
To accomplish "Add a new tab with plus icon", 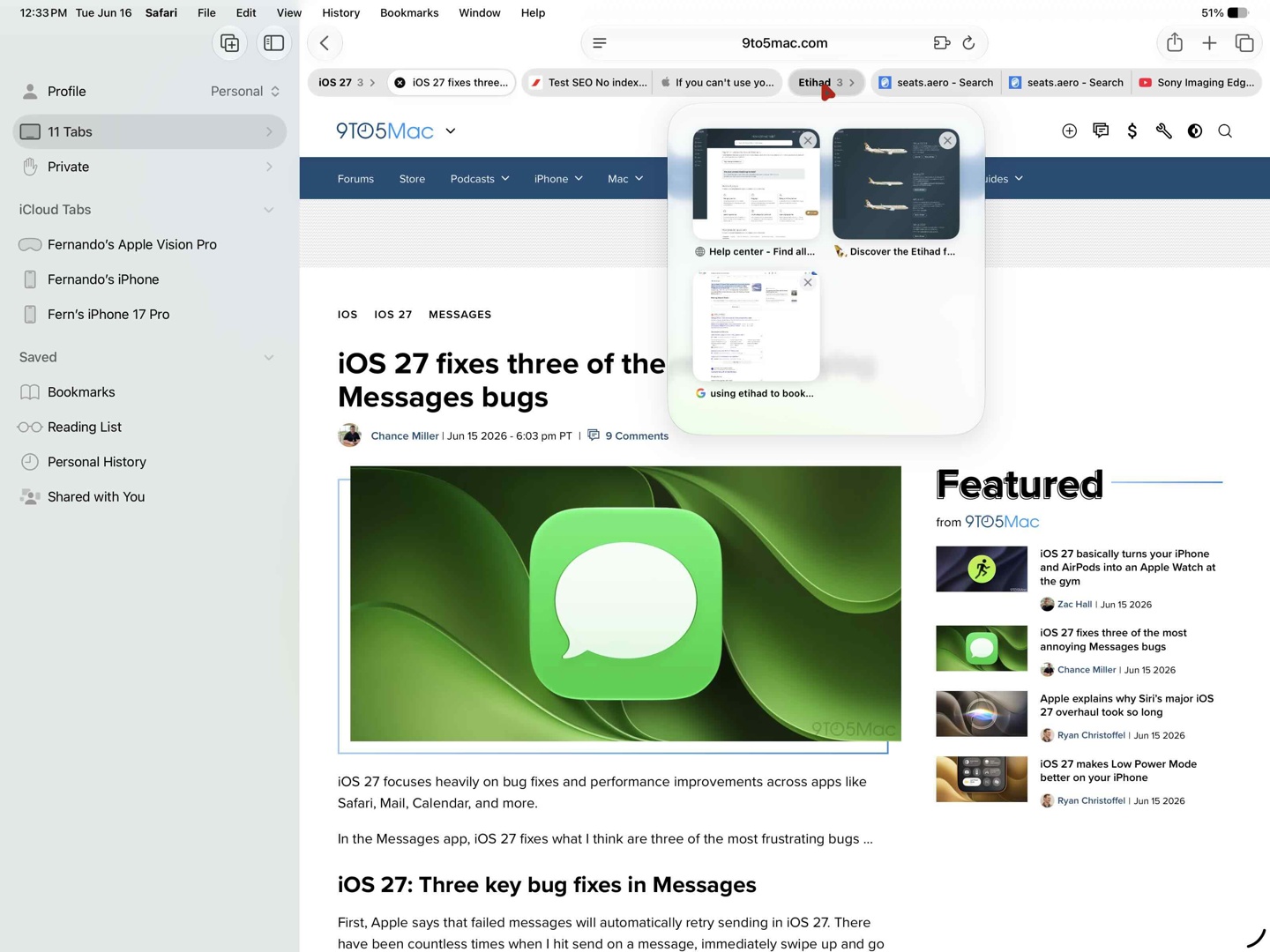I will (x=1209, y=43).
